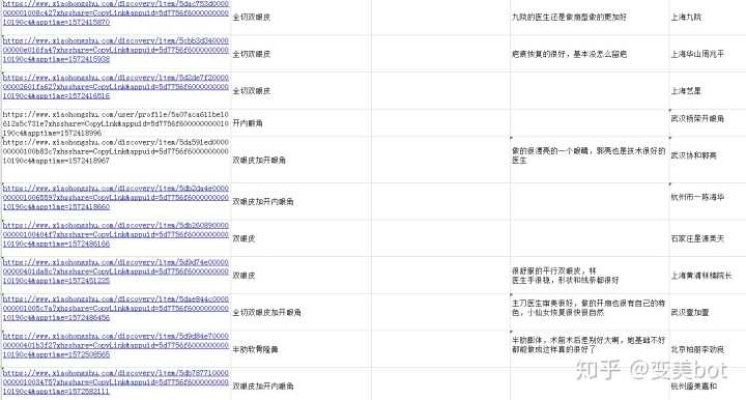Open the link in the 杭州市一陈海华 row

coord(116,197)
